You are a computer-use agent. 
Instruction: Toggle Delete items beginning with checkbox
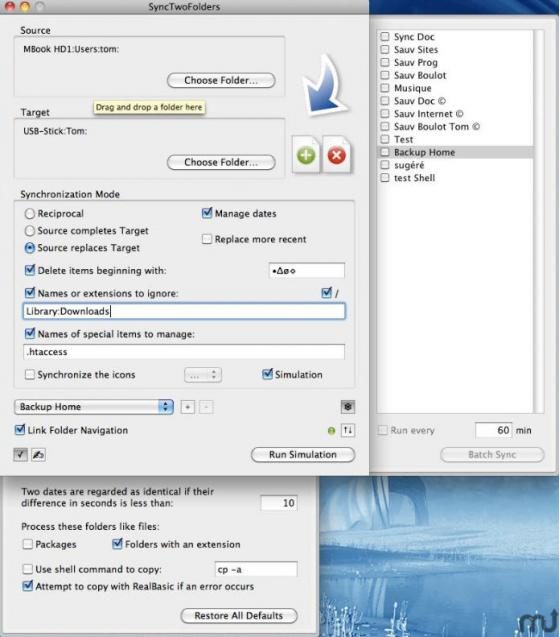click(30, 270)
